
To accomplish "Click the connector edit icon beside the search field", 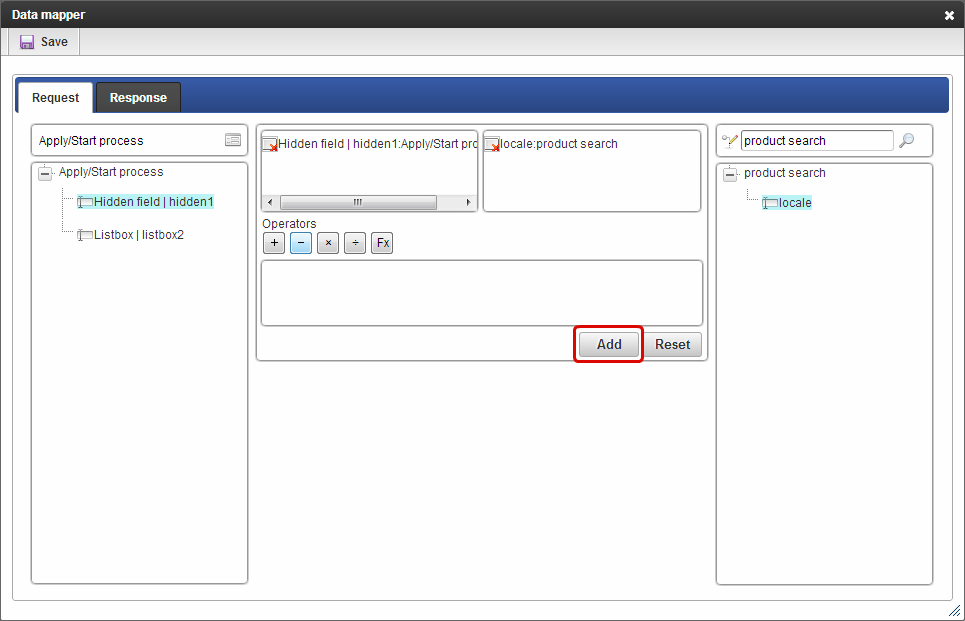I will coord(729,141).
